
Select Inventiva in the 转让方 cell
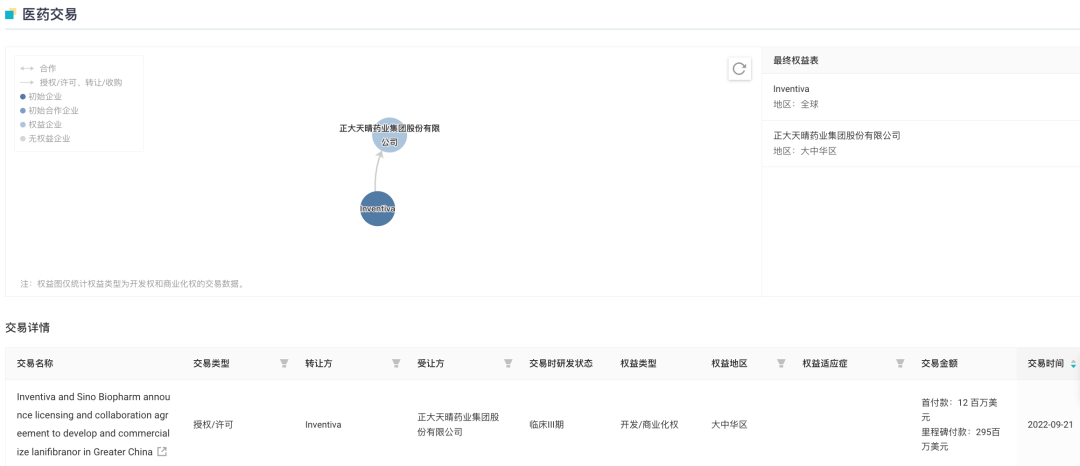click(323, 425)
